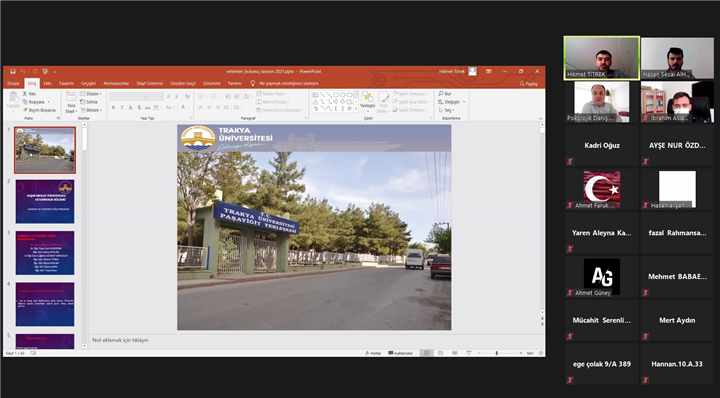720x398 pixels.
Task: Toggle the Notlar notes pane
Action: point(373,353)
